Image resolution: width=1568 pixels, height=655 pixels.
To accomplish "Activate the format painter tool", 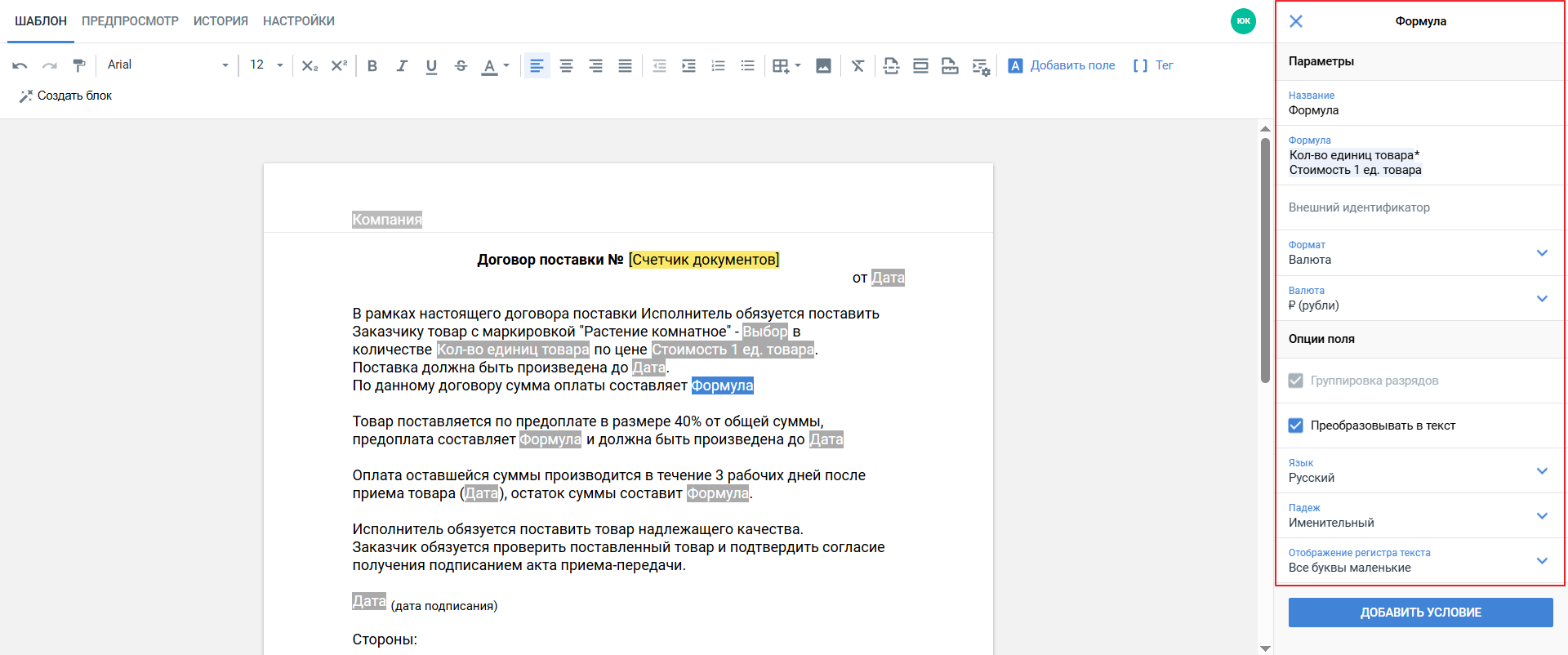I will [79, 65].
